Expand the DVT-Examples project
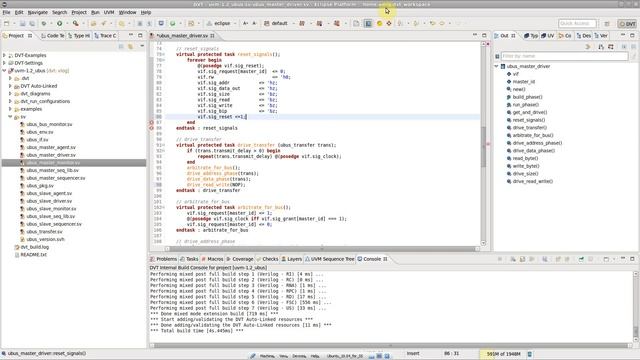The width and height of the screenshot is (640, 360). coord(4,55)
